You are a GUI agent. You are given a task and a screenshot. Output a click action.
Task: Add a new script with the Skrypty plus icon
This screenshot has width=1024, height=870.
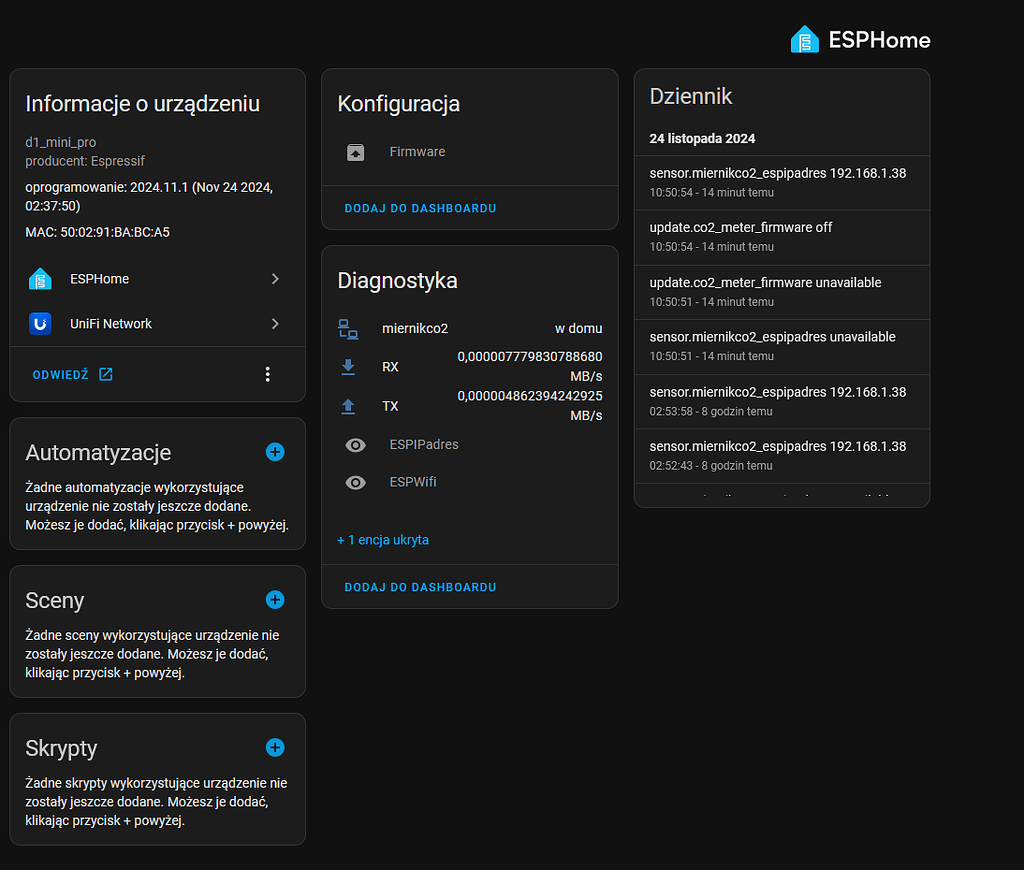click(275, 747)
